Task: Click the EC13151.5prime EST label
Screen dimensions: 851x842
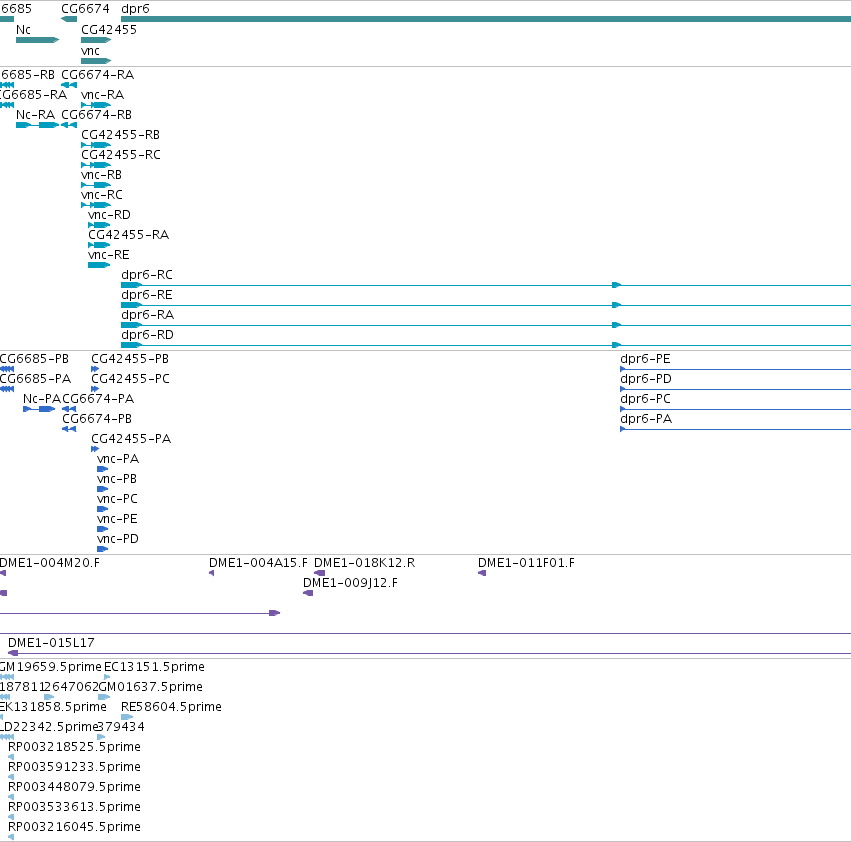Action: click(154, 667)
